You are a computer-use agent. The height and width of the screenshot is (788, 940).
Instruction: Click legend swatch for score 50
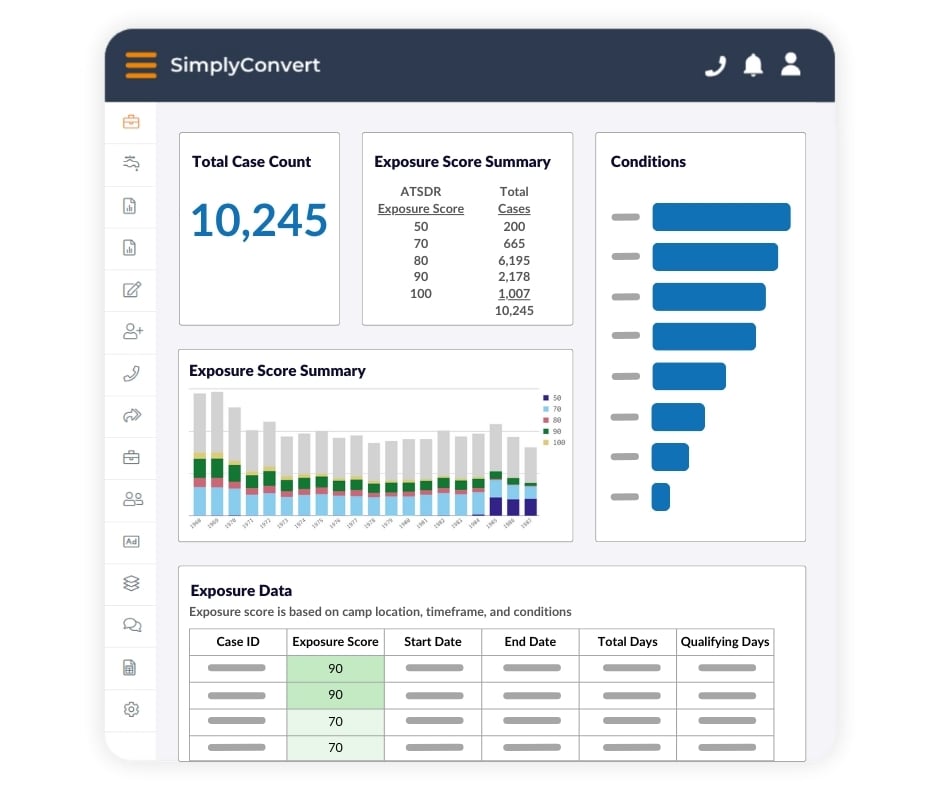pos(546,398)
